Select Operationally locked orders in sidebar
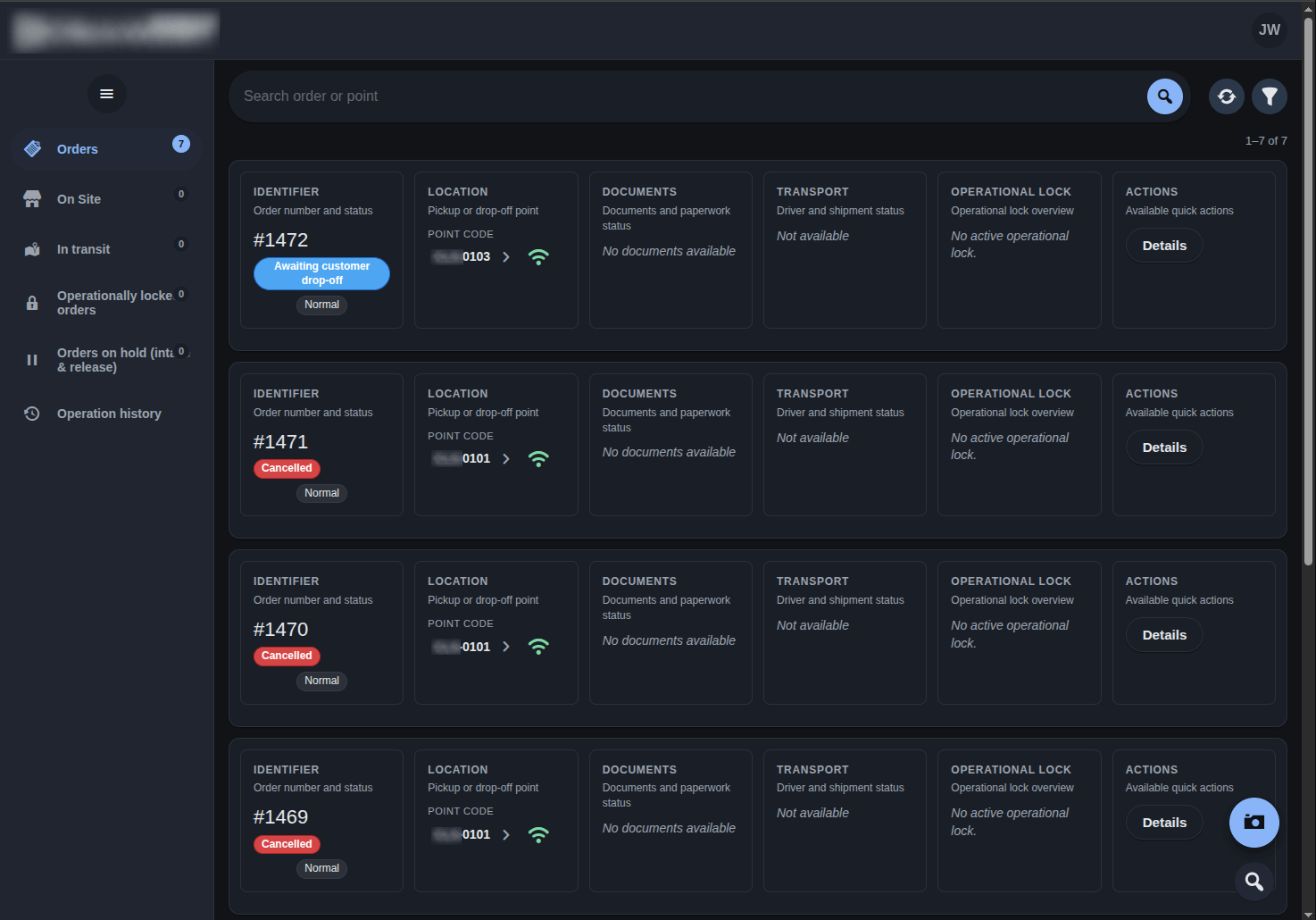The width and height of the screenshot is (1316, 920). pyautogui.click(x=113, y=303)
